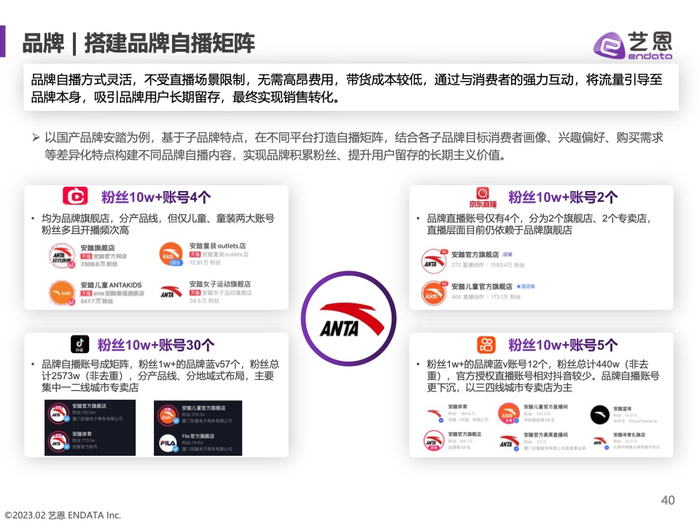Click the 安踏儿童 ANTAKIDS account name

[111, 285]
